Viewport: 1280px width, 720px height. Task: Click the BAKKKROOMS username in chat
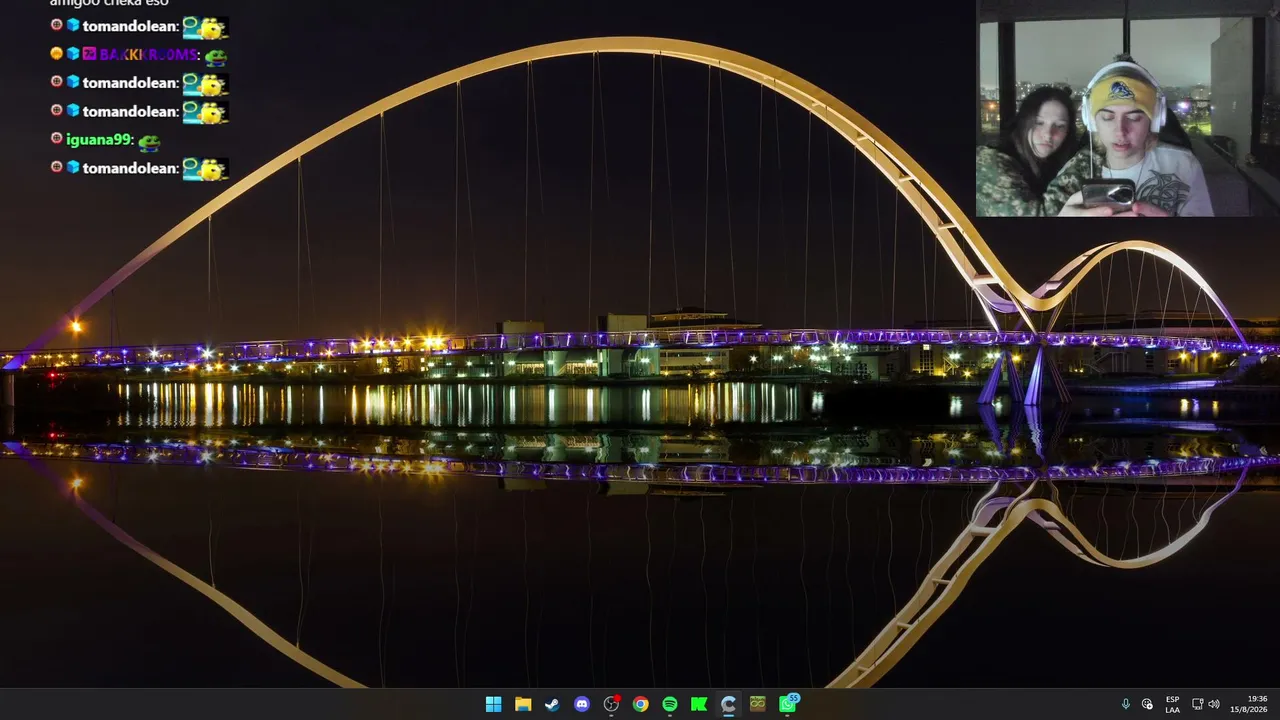click(149, 55)
